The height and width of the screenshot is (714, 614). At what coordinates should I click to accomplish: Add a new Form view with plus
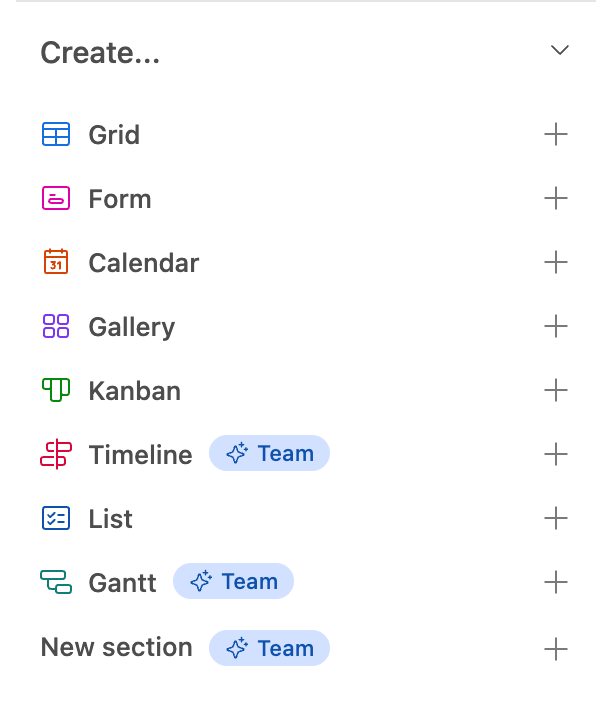(x=556, y=199)
